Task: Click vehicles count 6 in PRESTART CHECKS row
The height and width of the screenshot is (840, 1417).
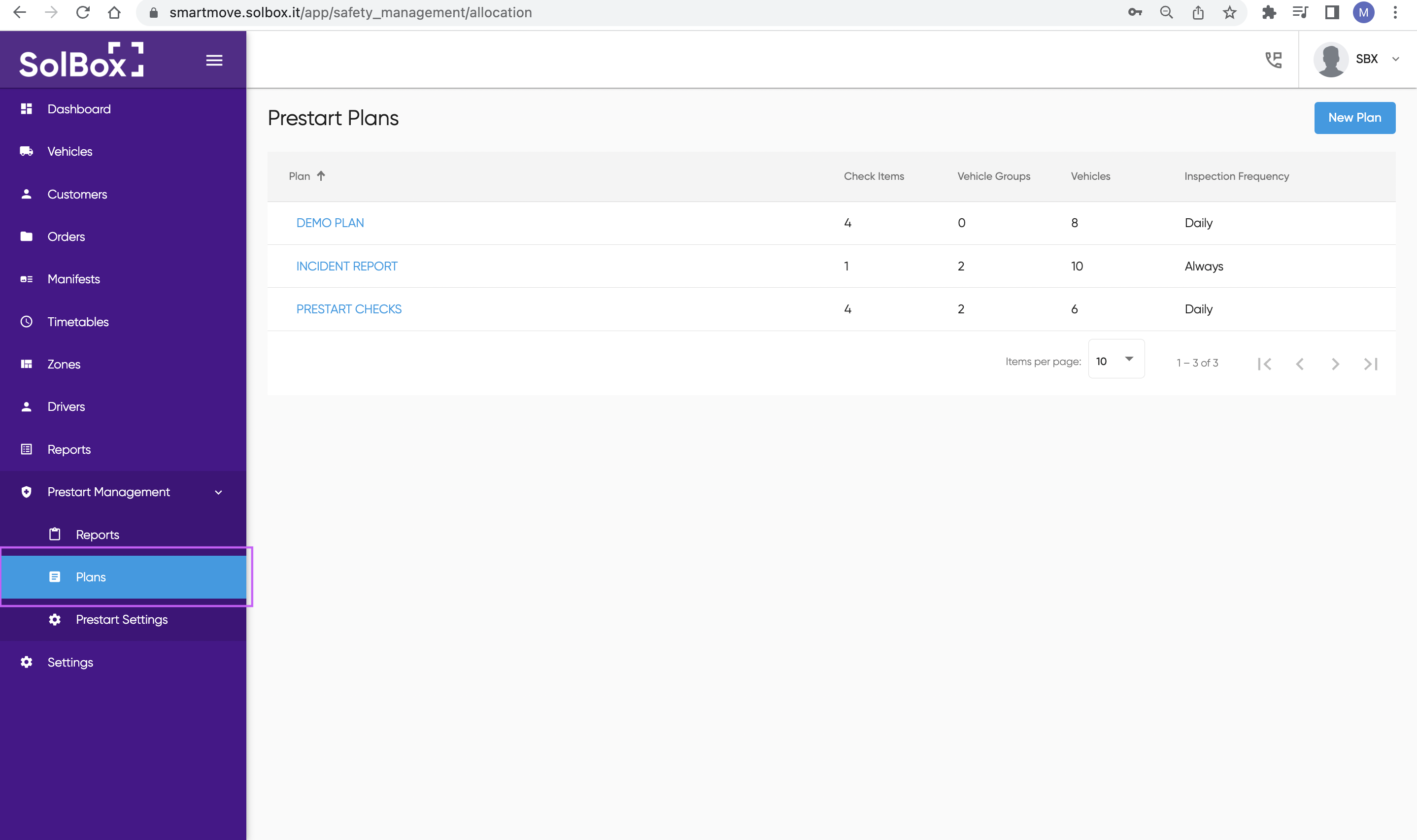Action: 1074,309
